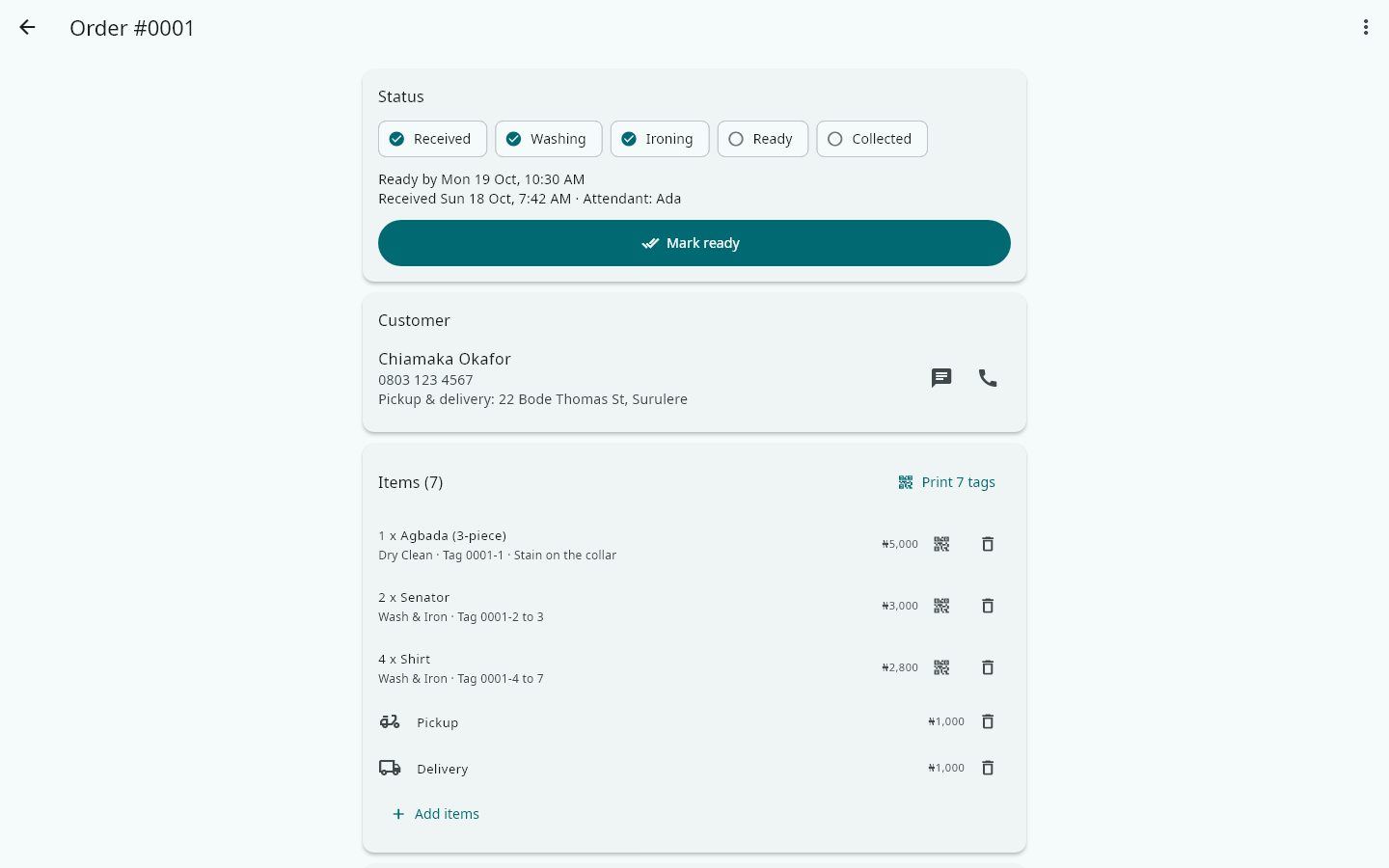
Task: Click the Delivery row label
Action: point(443,769)
